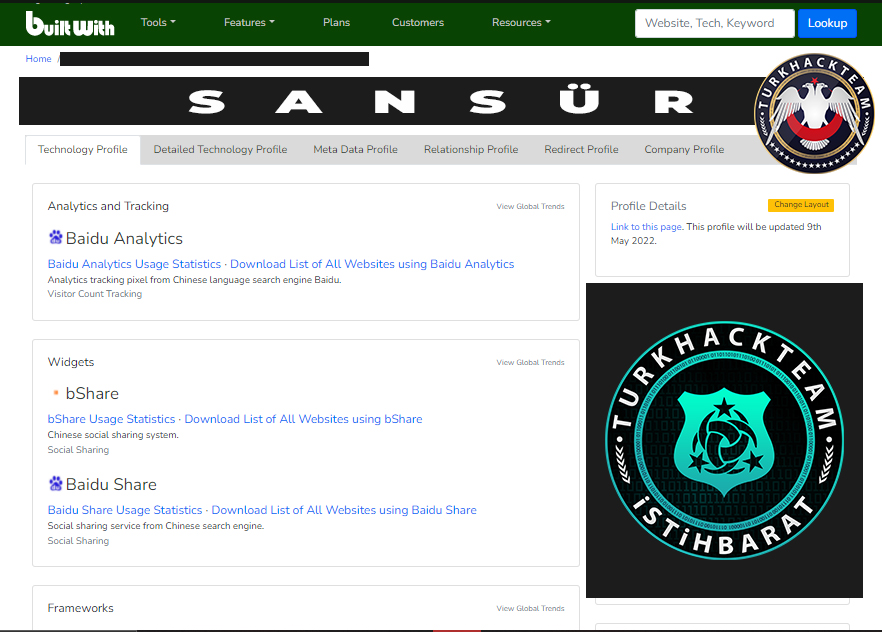Click Download List of All Websites using bShare
882x632 pixels.
click(303, 419)
